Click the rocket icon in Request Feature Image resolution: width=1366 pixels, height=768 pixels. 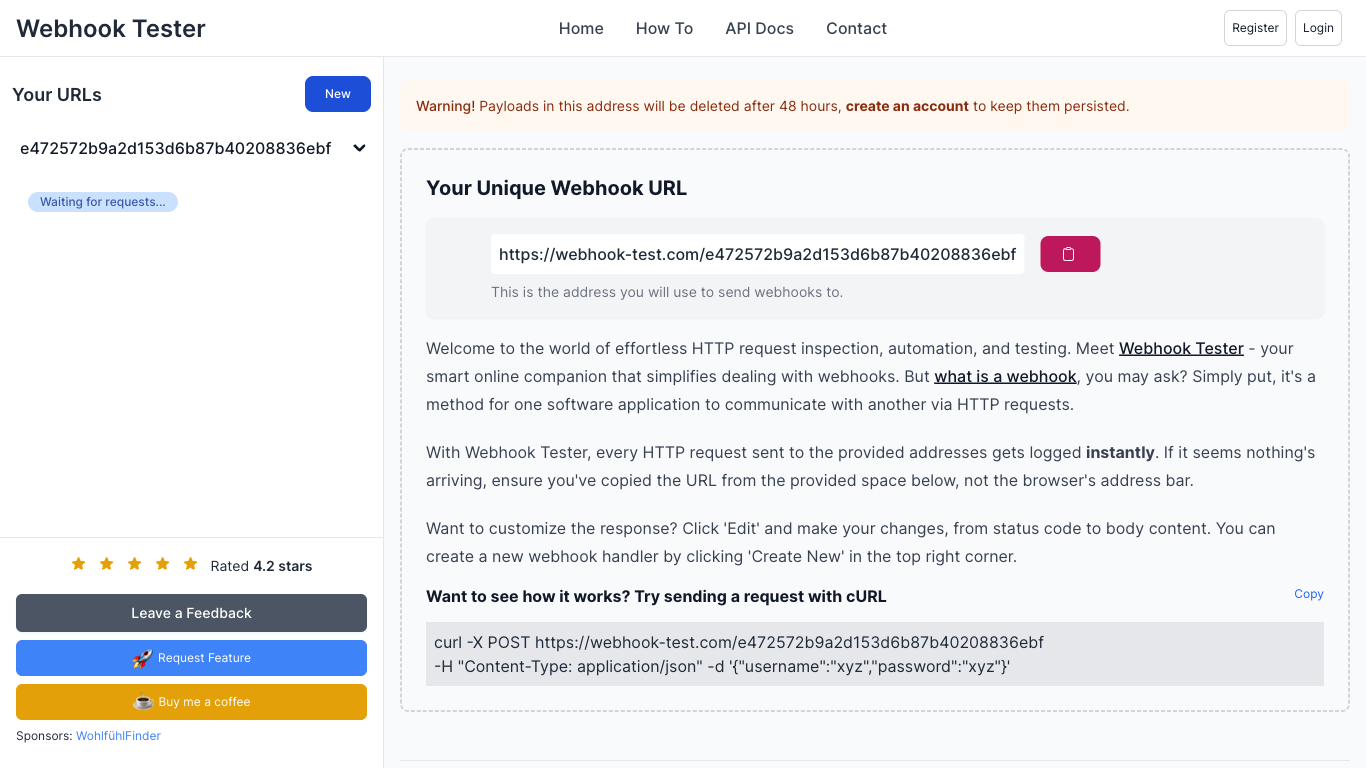coord(142,658)
